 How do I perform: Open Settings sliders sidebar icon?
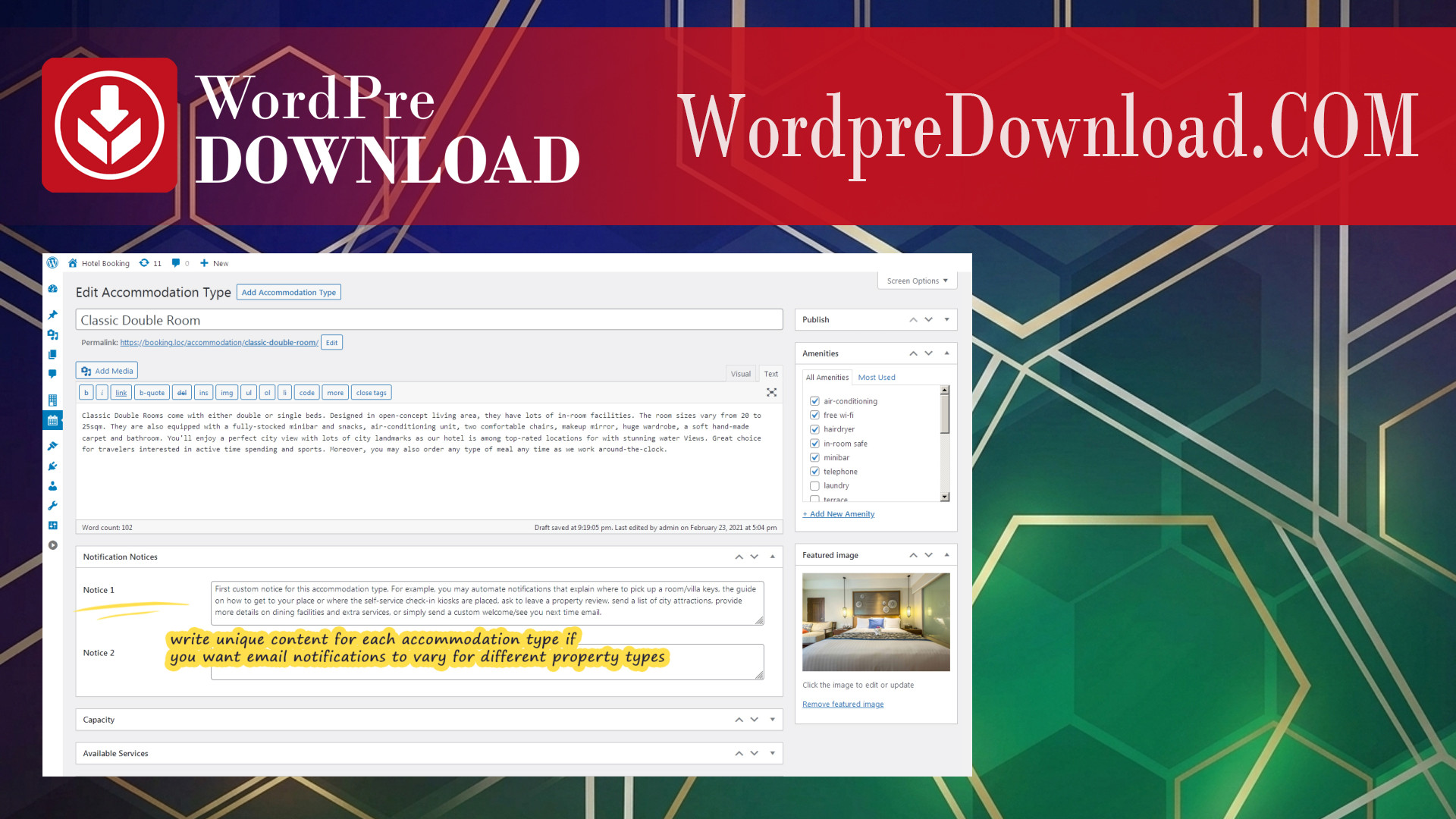click(52, 526)
